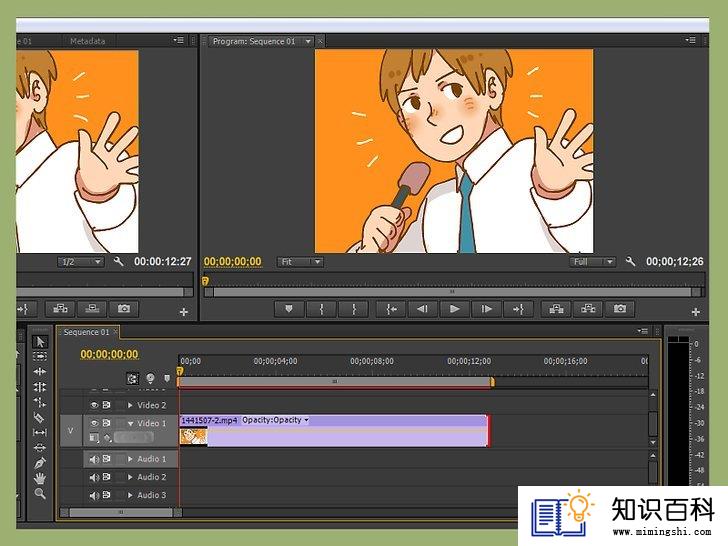Image resolution: width=728 pixels, height=546 pixels.
Task: Select the Rate Stretch tool
Action: (40, 402)
